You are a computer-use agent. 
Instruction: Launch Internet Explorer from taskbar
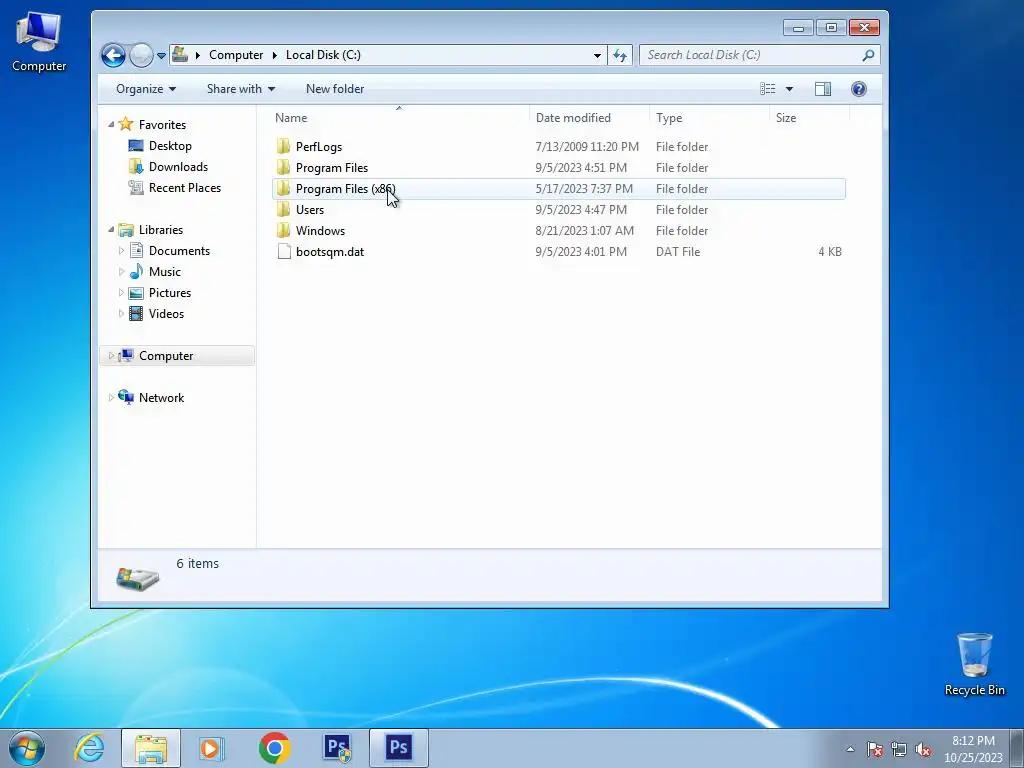coord(89,748)
